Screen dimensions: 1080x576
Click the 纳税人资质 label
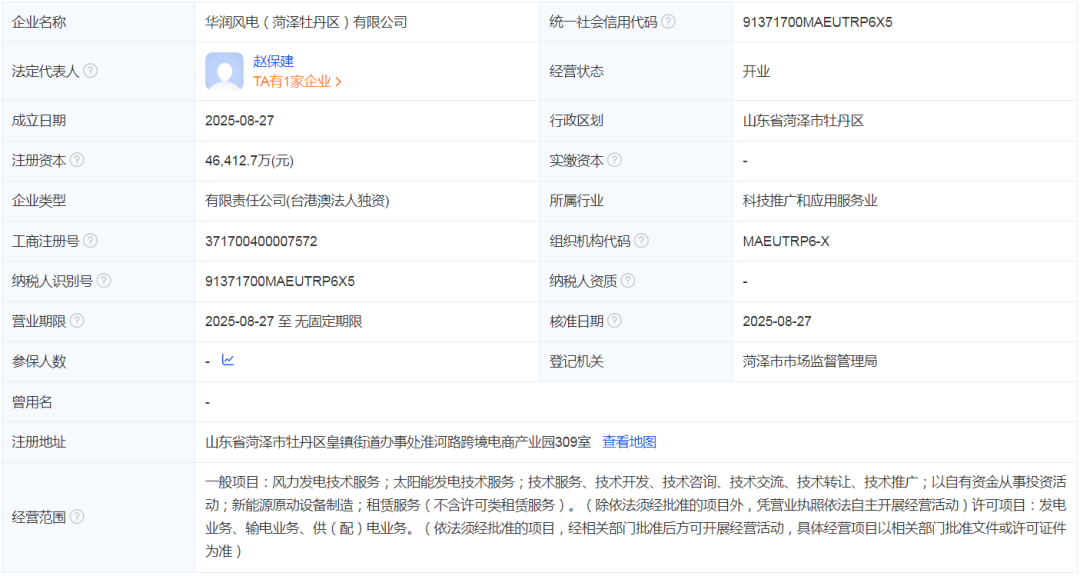pyautogui.click(x=583, y=281)
